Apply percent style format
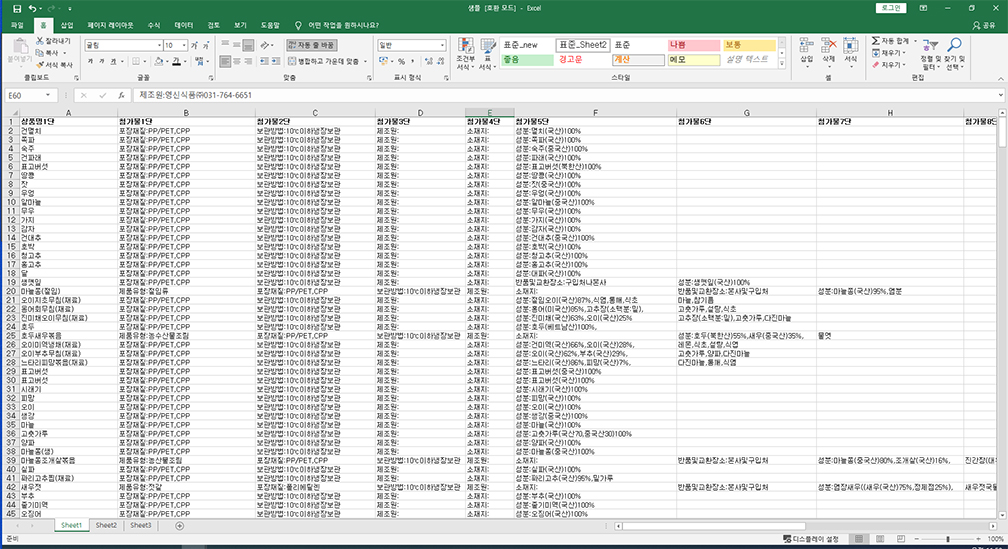The height and width of the screenshot is (549, 1008). pos(401,62)
